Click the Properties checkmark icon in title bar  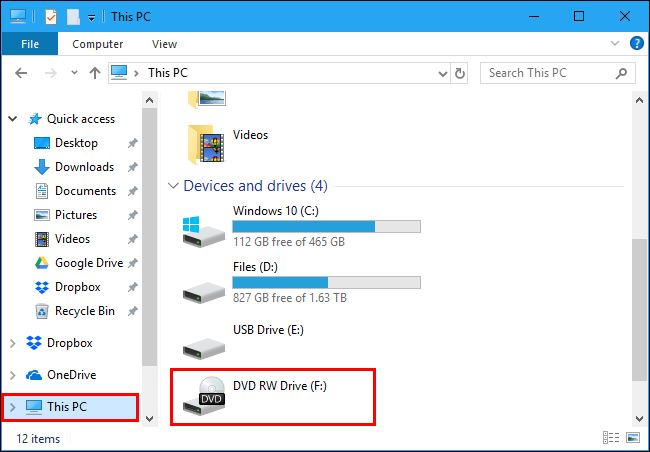tap(51, 17)
